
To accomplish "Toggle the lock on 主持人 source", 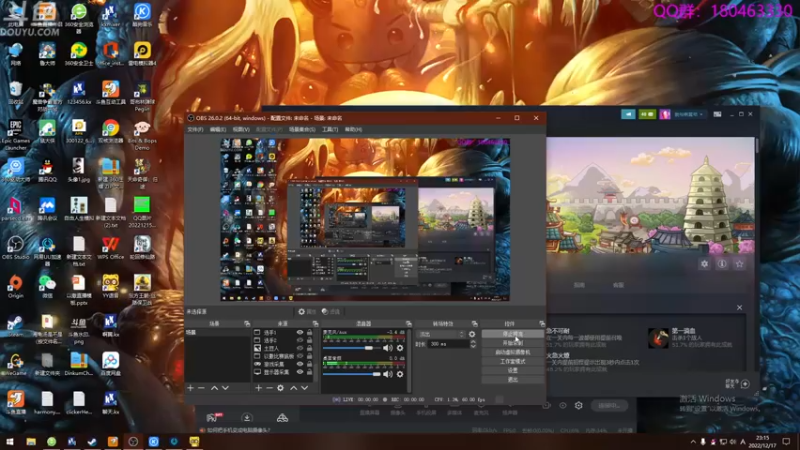I will click(309, 348).
